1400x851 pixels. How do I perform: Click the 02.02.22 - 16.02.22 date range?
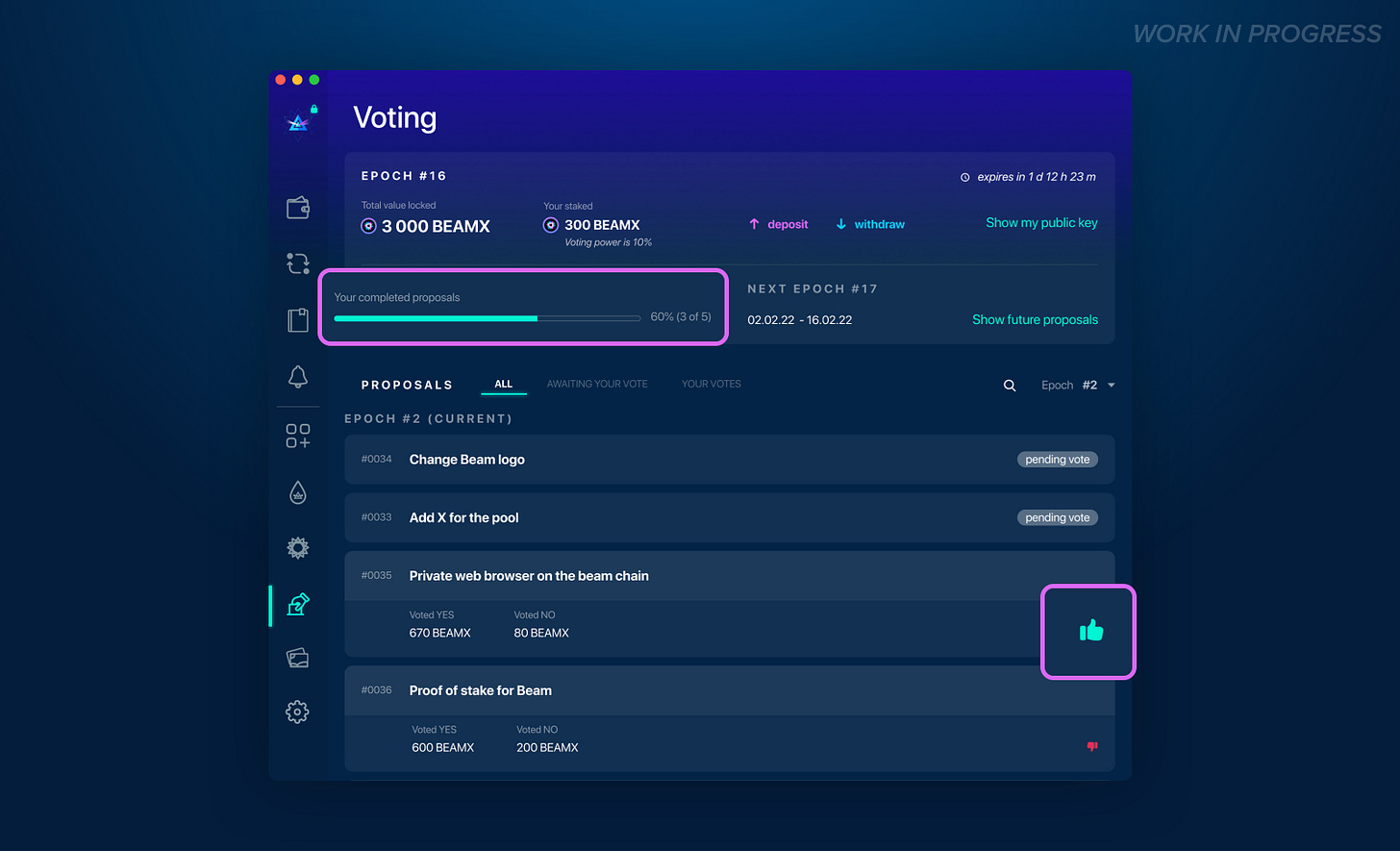tap(800, 320)
